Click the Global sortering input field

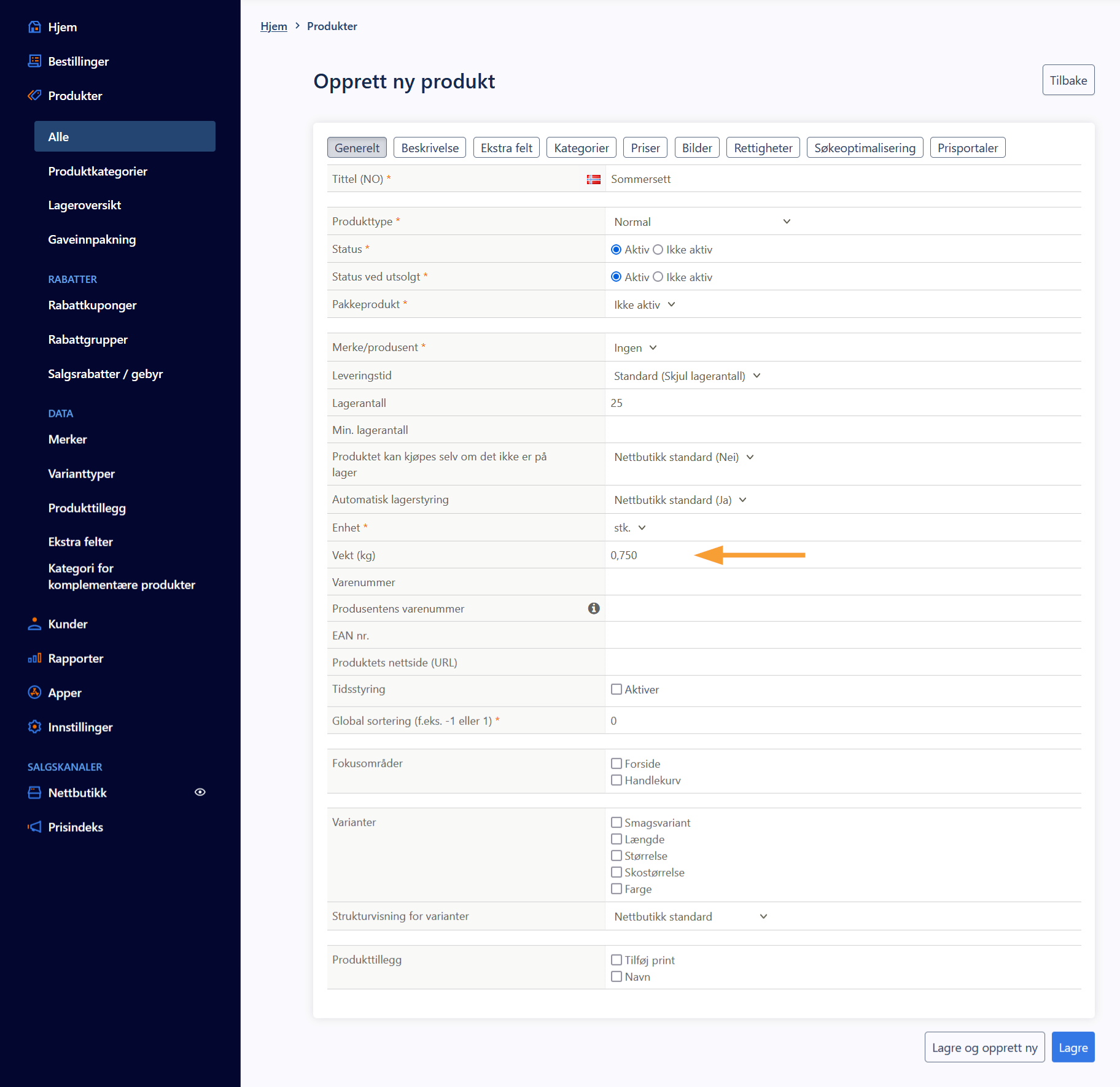(842, 721)
